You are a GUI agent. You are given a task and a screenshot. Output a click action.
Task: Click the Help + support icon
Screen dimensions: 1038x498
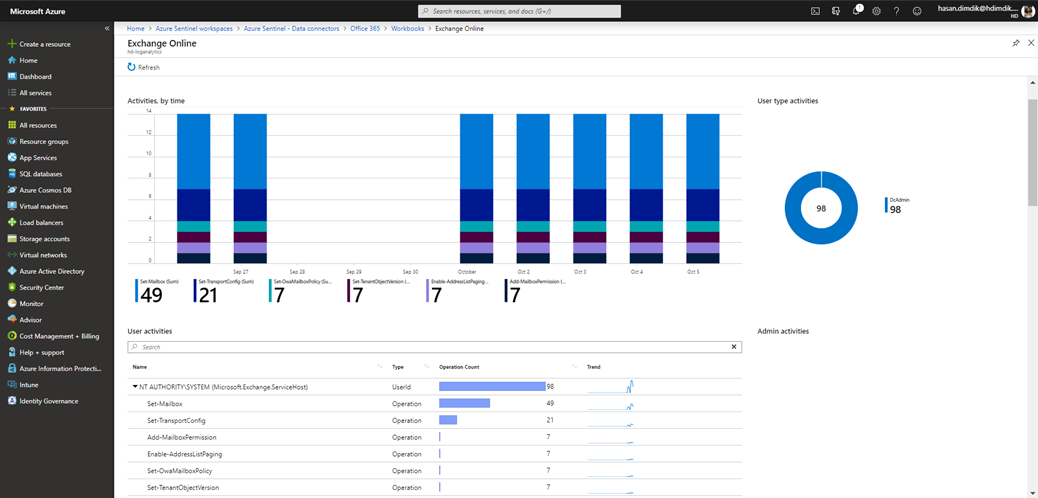(x=11, y=352)
